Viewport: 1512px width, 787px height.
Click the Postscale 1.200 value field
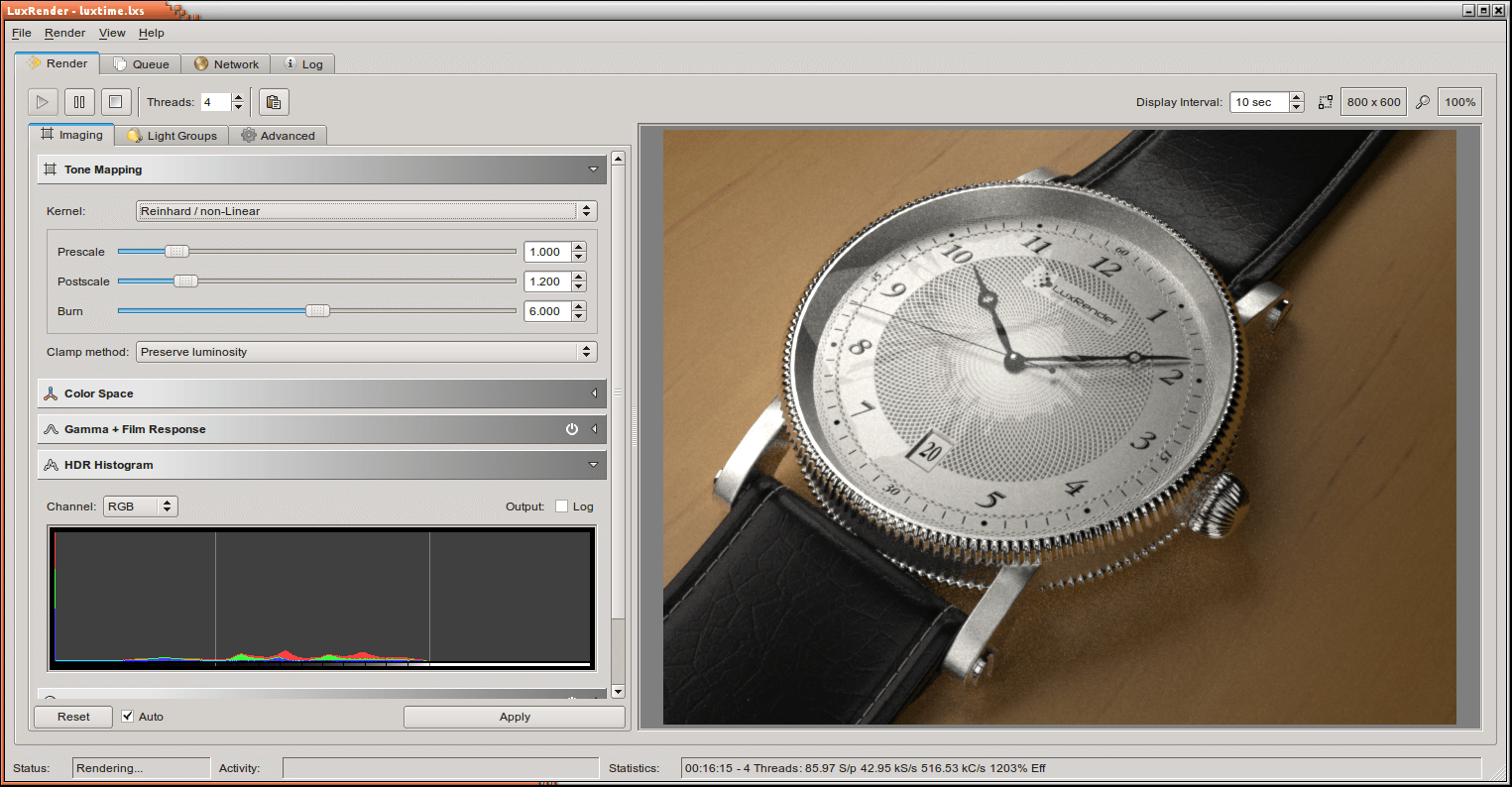(x=548, y=281)
